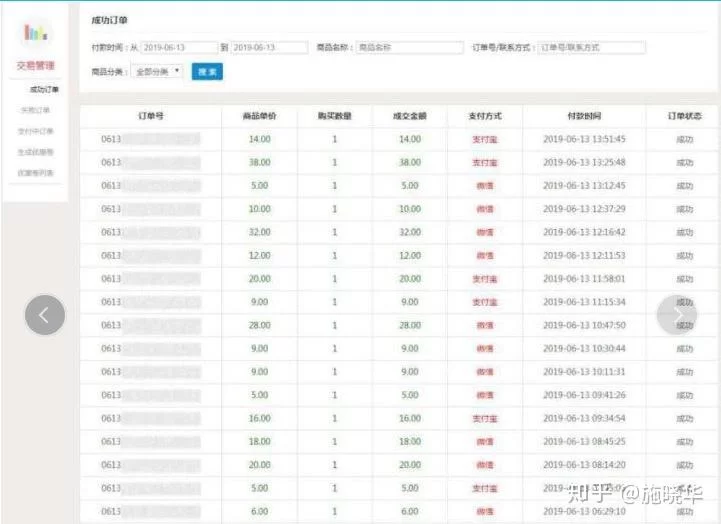Open 优惠卷列表 in the sidebar
The image size is (721, 524).
click(x=36, y=173)
